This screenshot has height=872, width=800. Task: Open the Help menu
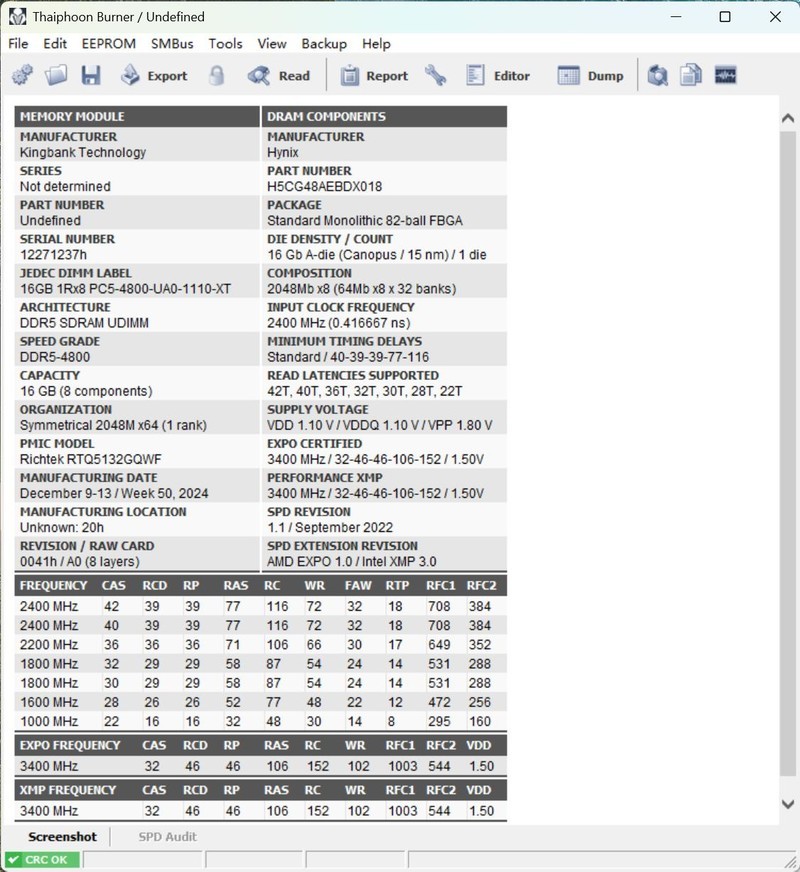[x=376, y=43]
